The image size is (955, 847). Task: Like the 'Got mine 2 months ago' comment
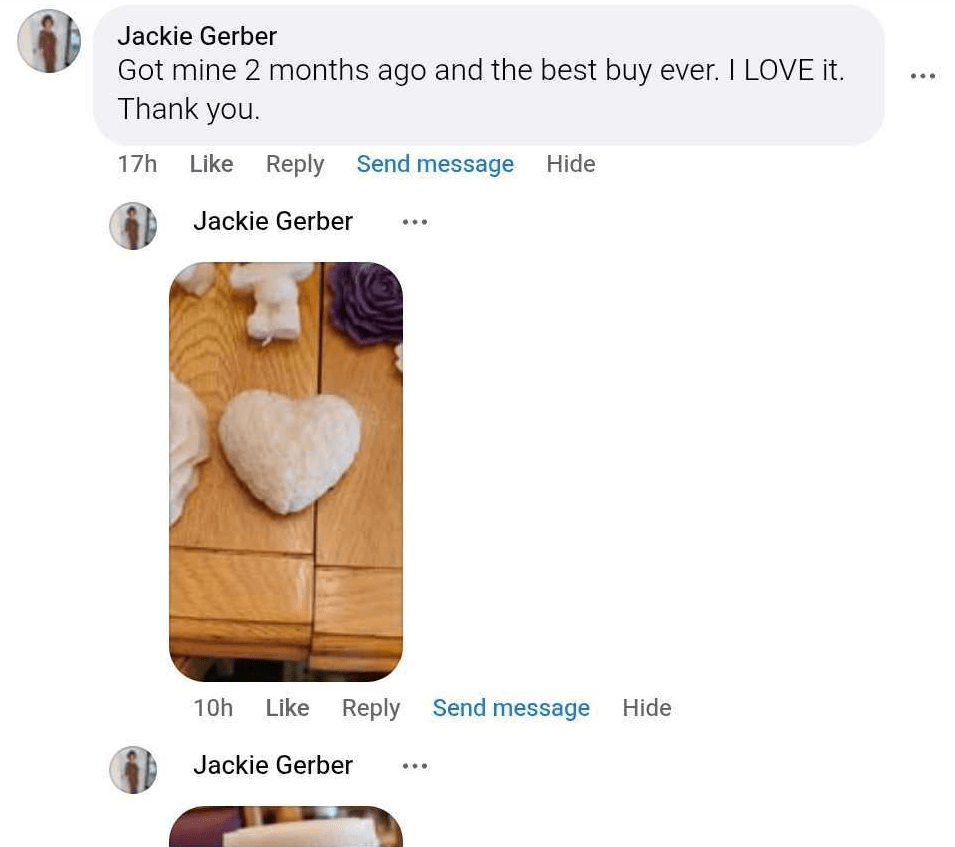[x=211, y=164]
